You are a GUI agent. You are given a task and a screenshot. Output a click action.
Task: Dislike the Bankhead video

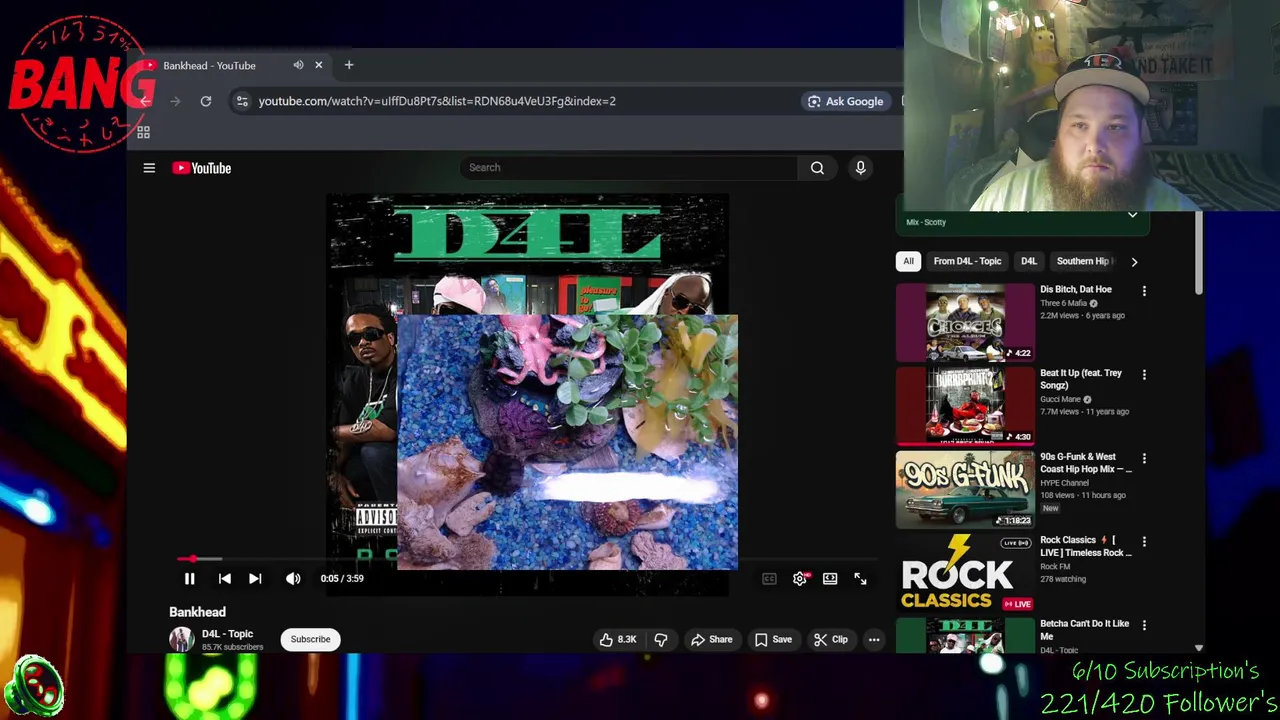[661, 639]
